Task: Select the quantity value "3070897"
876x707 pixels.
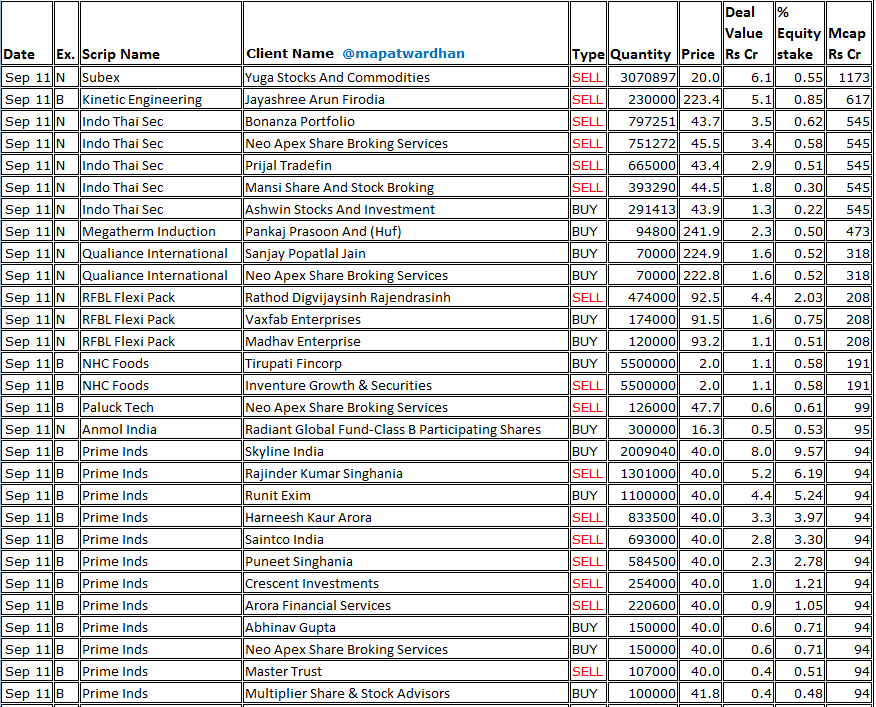Action: click(642, 77)
